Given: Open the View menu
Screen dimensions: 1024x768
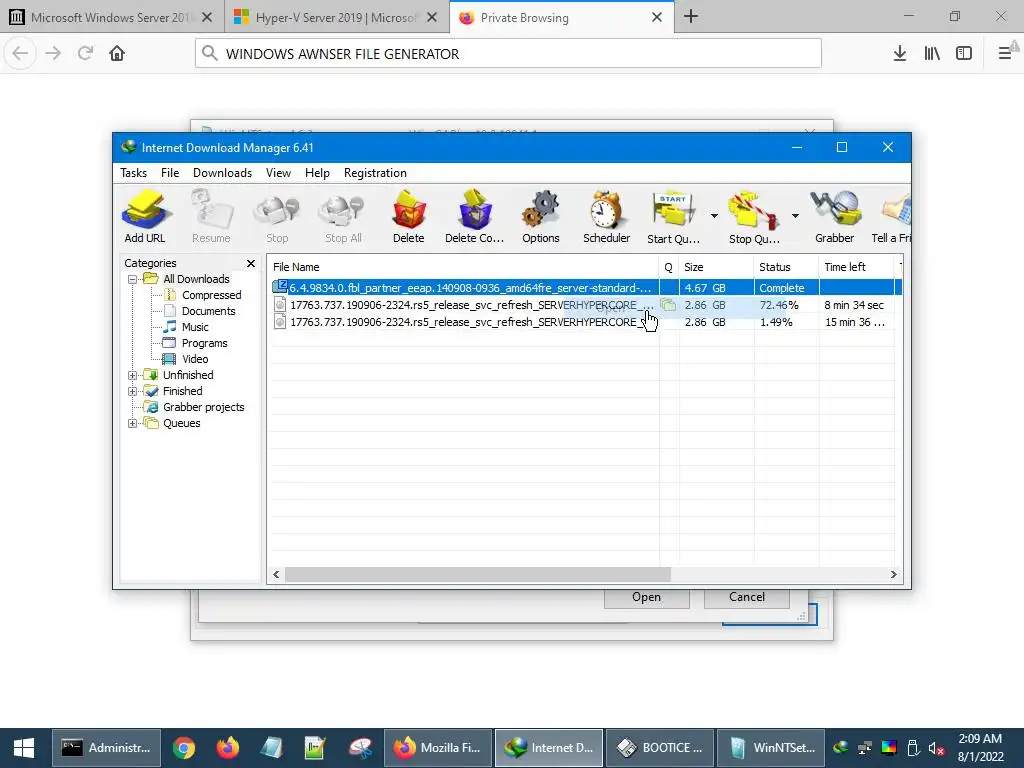Looking at the screenshot, I should (278, 173).
